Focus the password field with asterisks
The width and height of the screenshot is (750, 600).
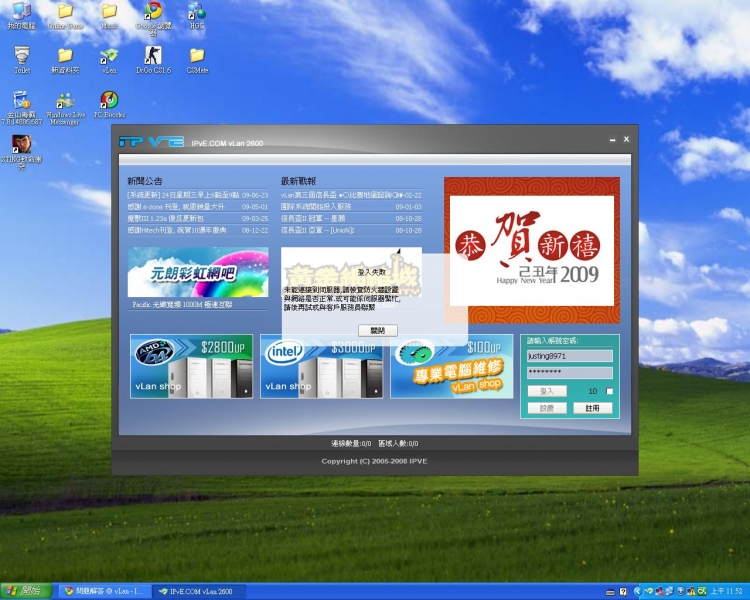[x=569, y=372]
